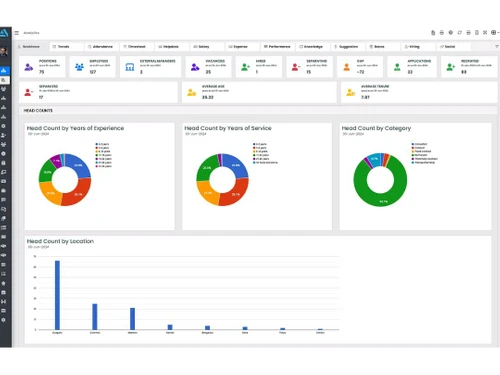Click the Vacancies card icon
This screenshot has width=500, height=375.
pyautogui.click(x=195, y=67)
